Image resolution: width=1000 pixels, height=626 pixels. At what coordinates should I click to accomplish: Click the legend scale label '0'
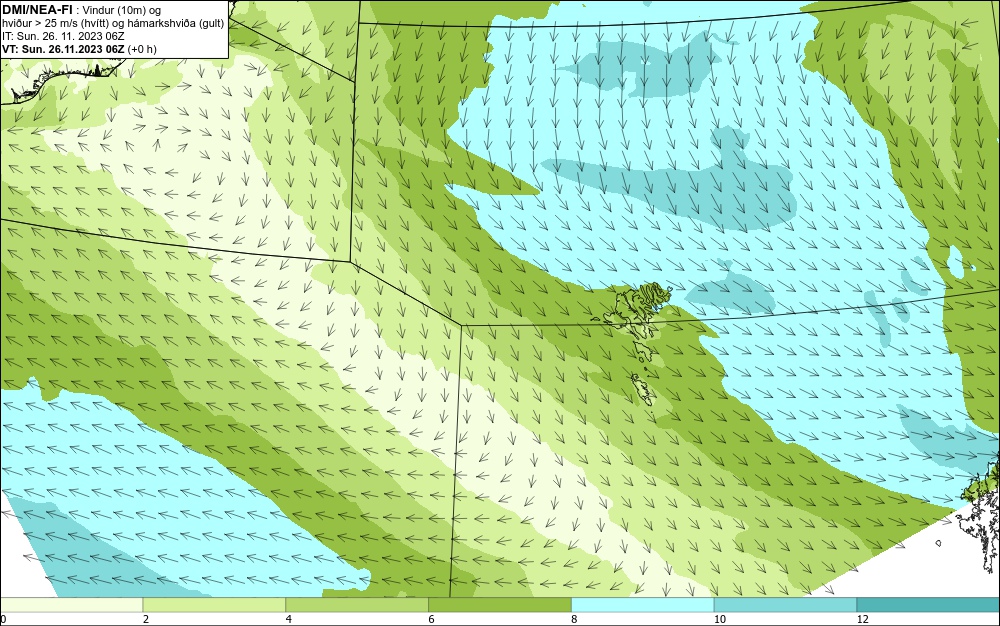coord(3,619)
